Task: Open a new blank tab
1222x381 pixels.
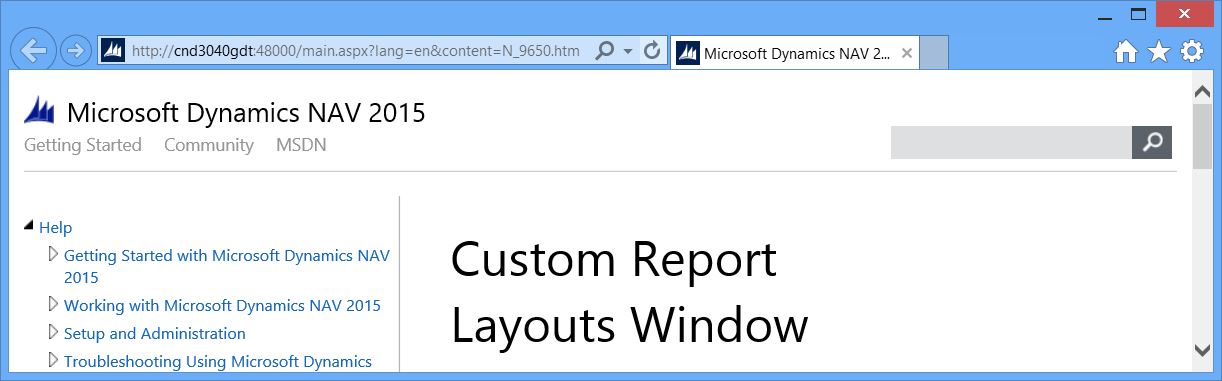Action: pyautogui.click(x=933, y=53)
